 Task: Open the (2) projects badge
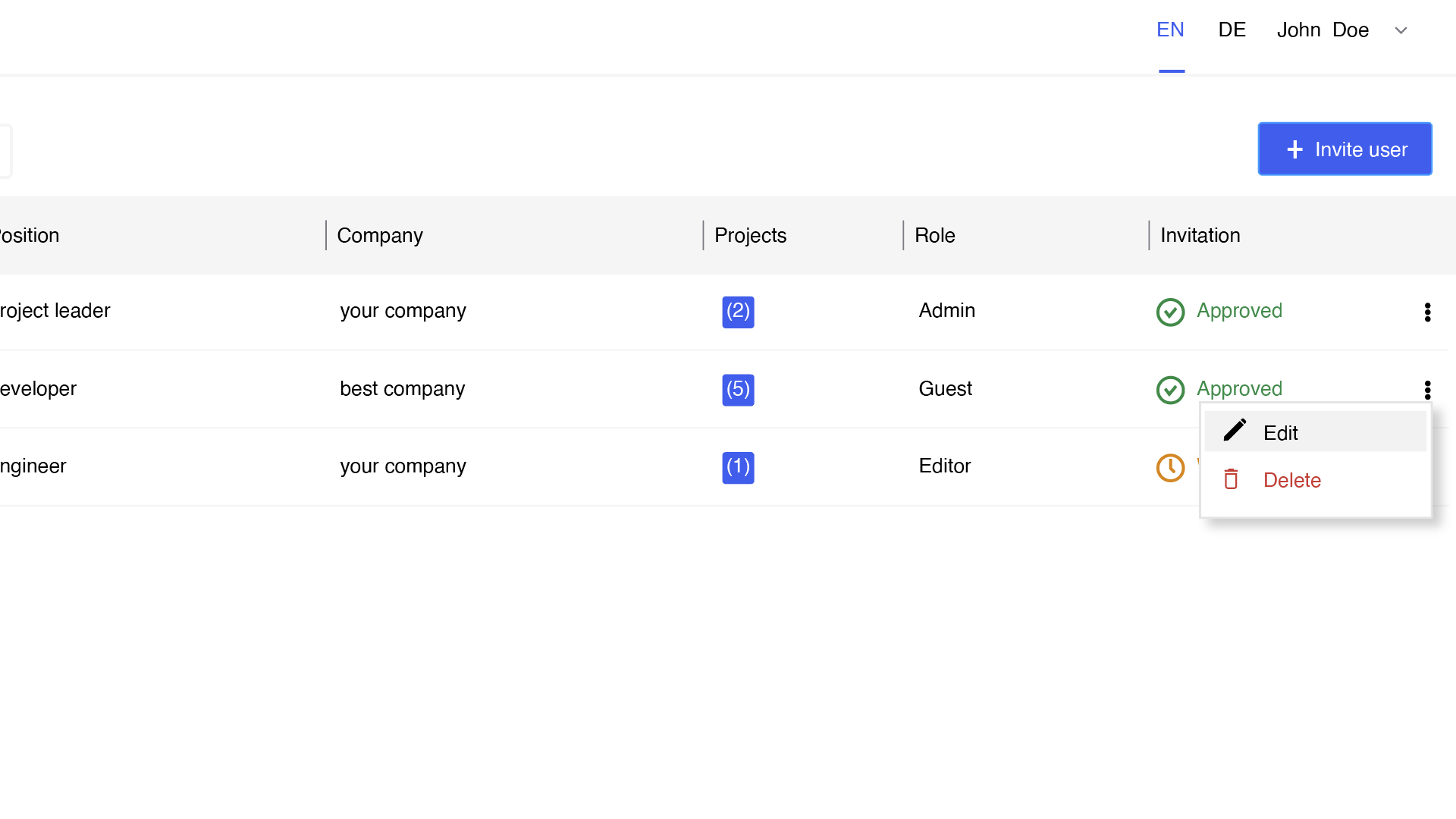point(738,312)
